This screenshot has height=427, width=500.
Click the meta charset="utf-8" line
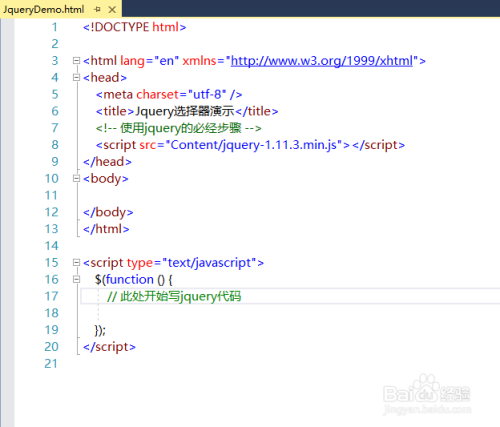(169, 94)
